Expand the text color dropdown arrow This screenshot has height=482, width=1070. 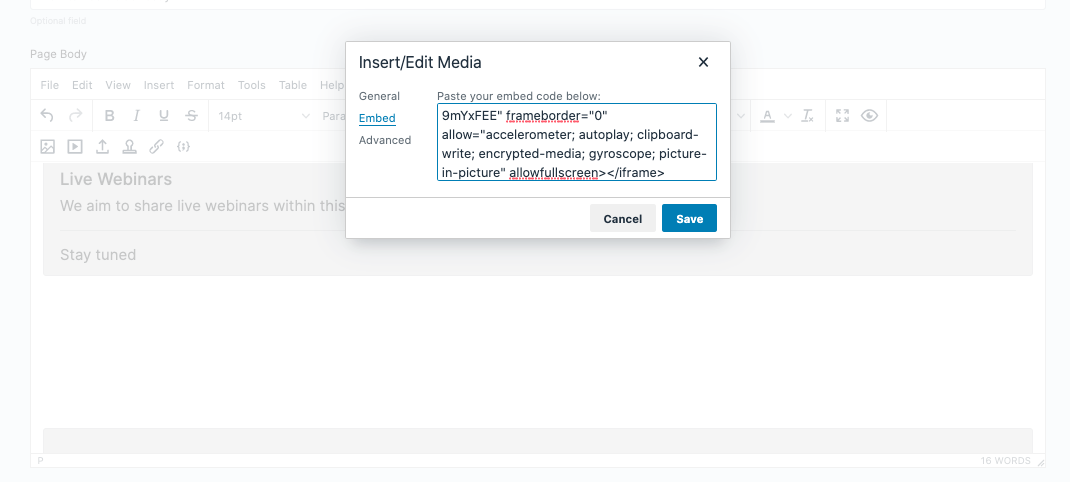click(787, 116)
